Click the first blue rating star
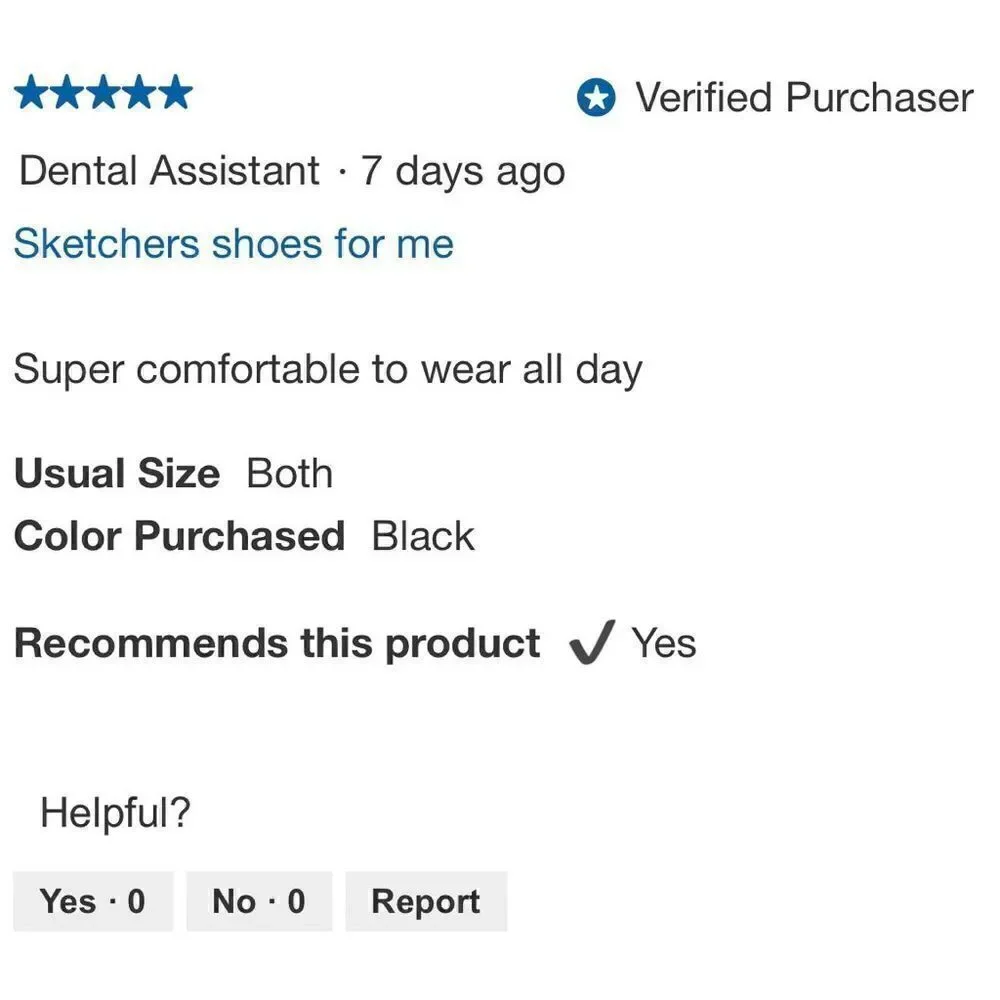Viewport: 1000px width, 1000px height. coord(32,92)
